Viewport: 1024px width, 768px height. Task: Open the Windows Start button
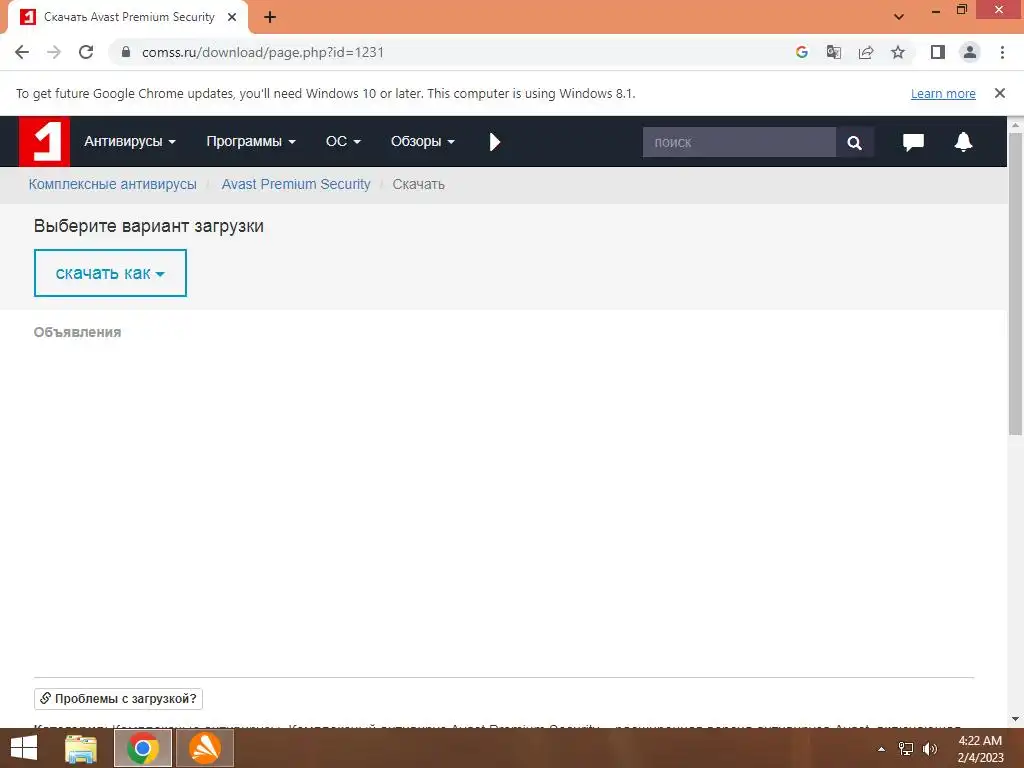[24, 748]
